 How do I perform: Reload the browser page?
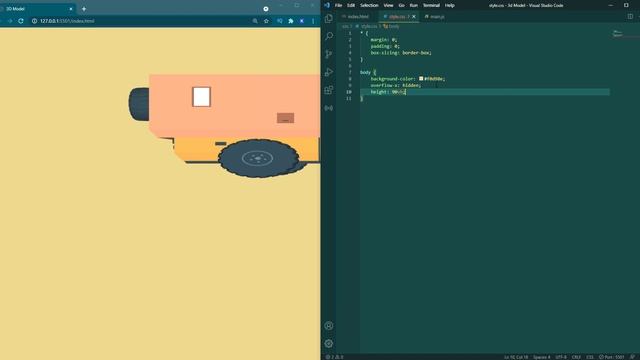[21, 21]
